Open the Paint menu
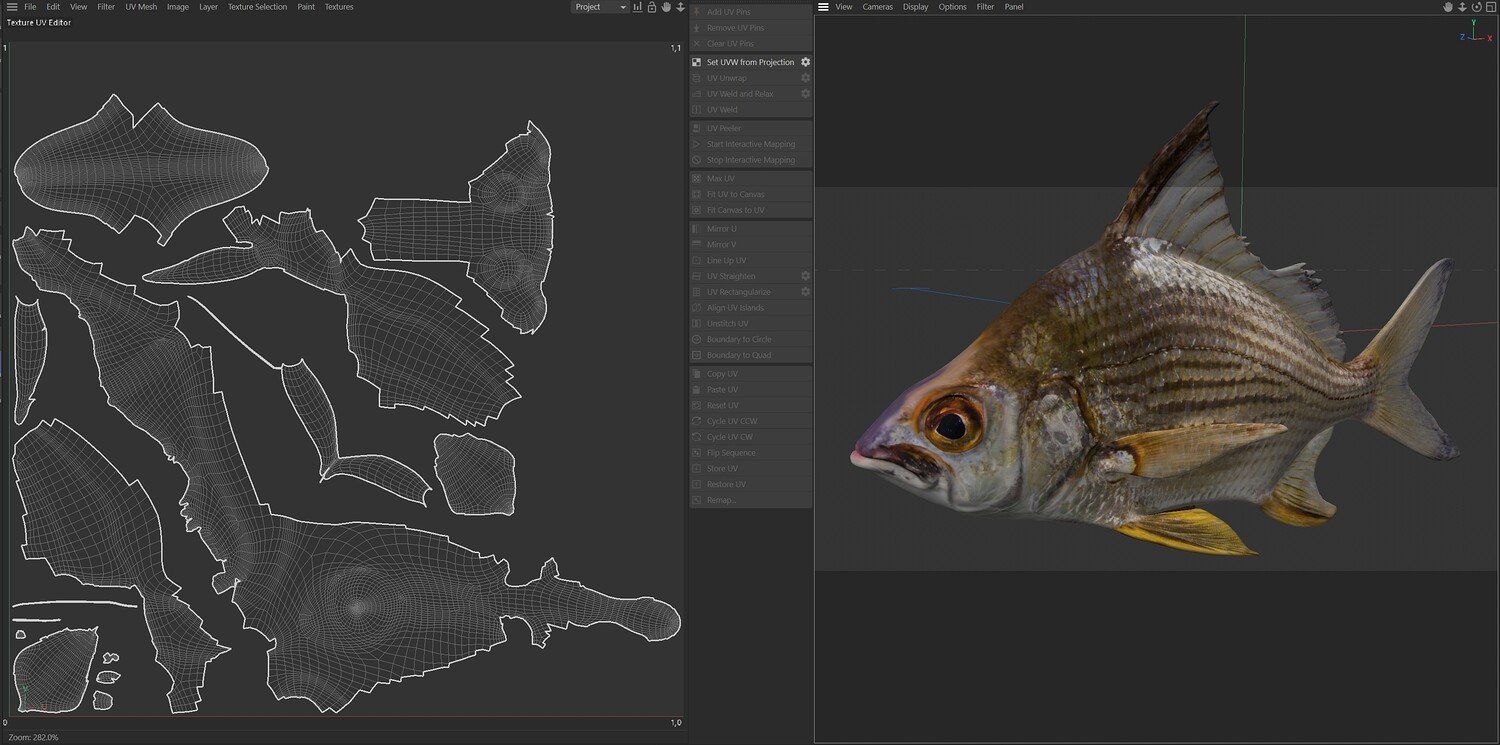1500x745 pixels. 306,7
